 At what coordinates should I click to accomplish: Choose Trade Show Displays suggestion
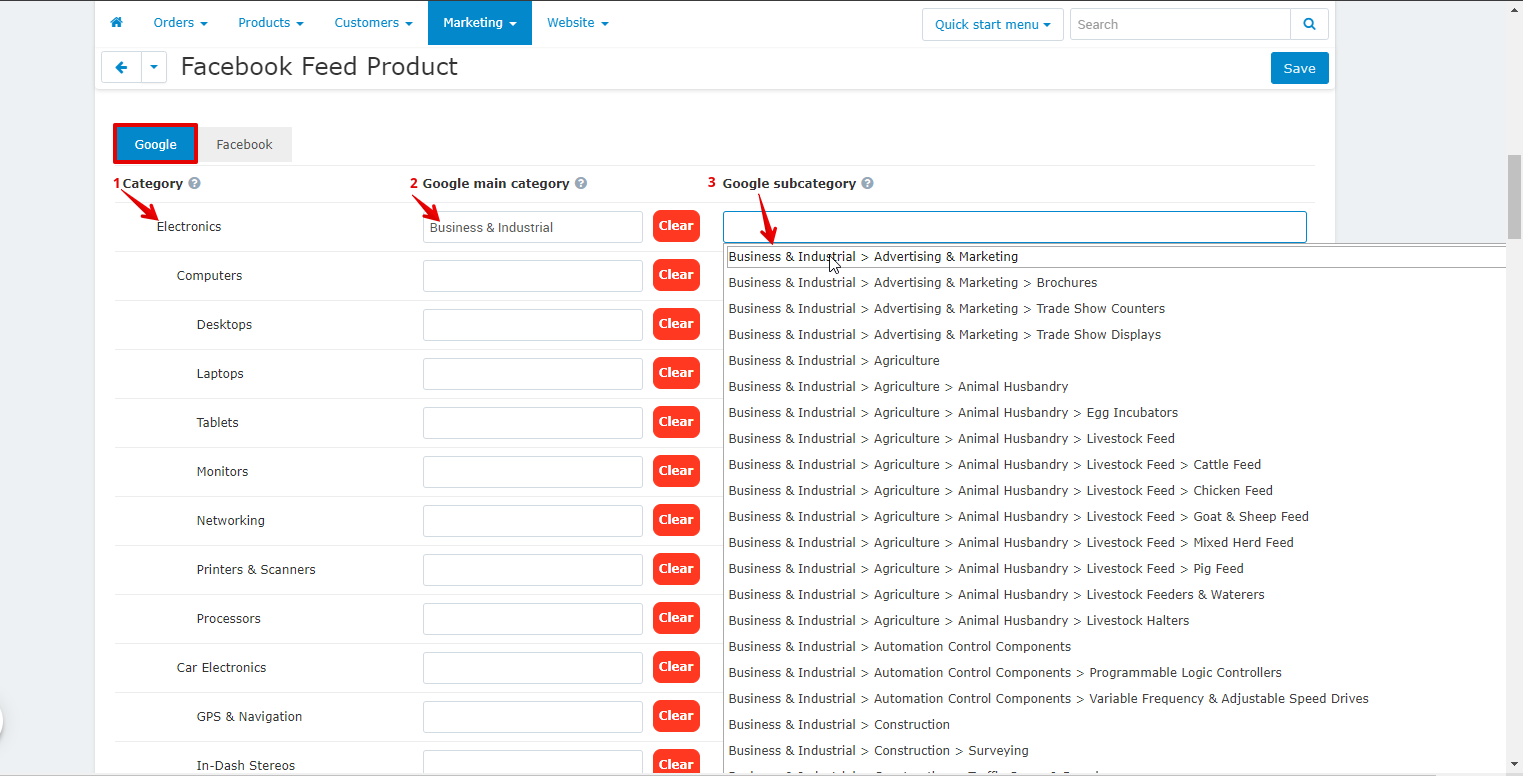tap(1115, 335)
